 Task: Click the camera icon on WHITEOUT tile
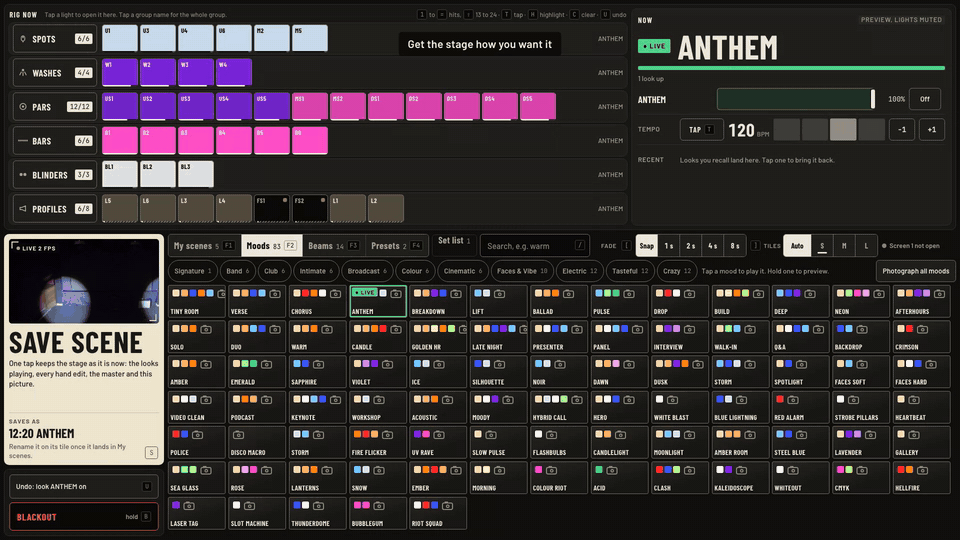[x=793, y=470]
